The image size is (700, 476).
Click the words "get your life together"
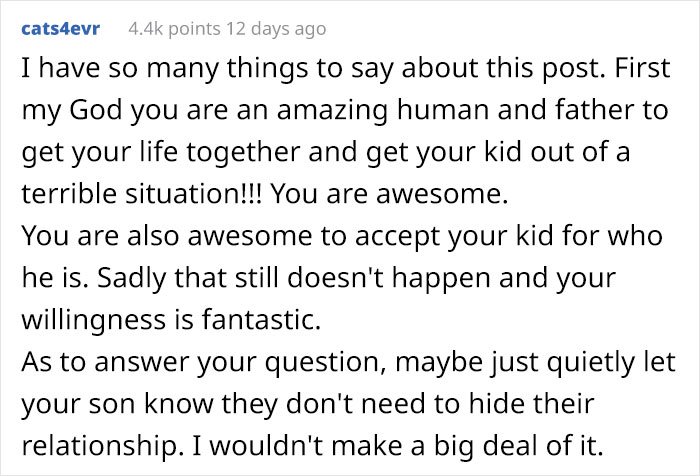(161, 152)
